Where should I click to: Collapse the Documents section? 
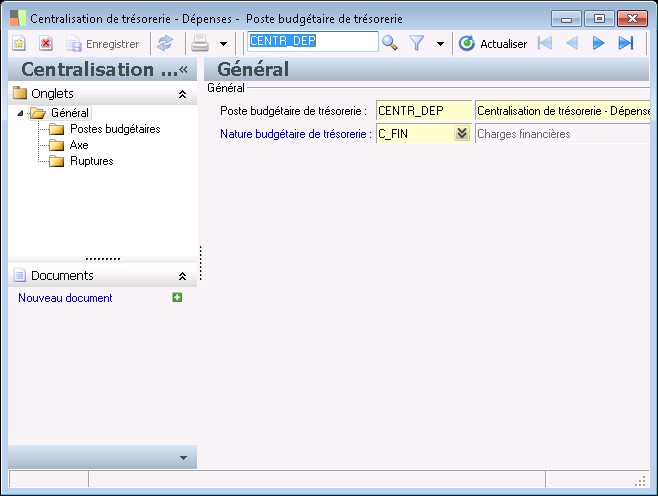pyautogui.click(x=183, y=276)
